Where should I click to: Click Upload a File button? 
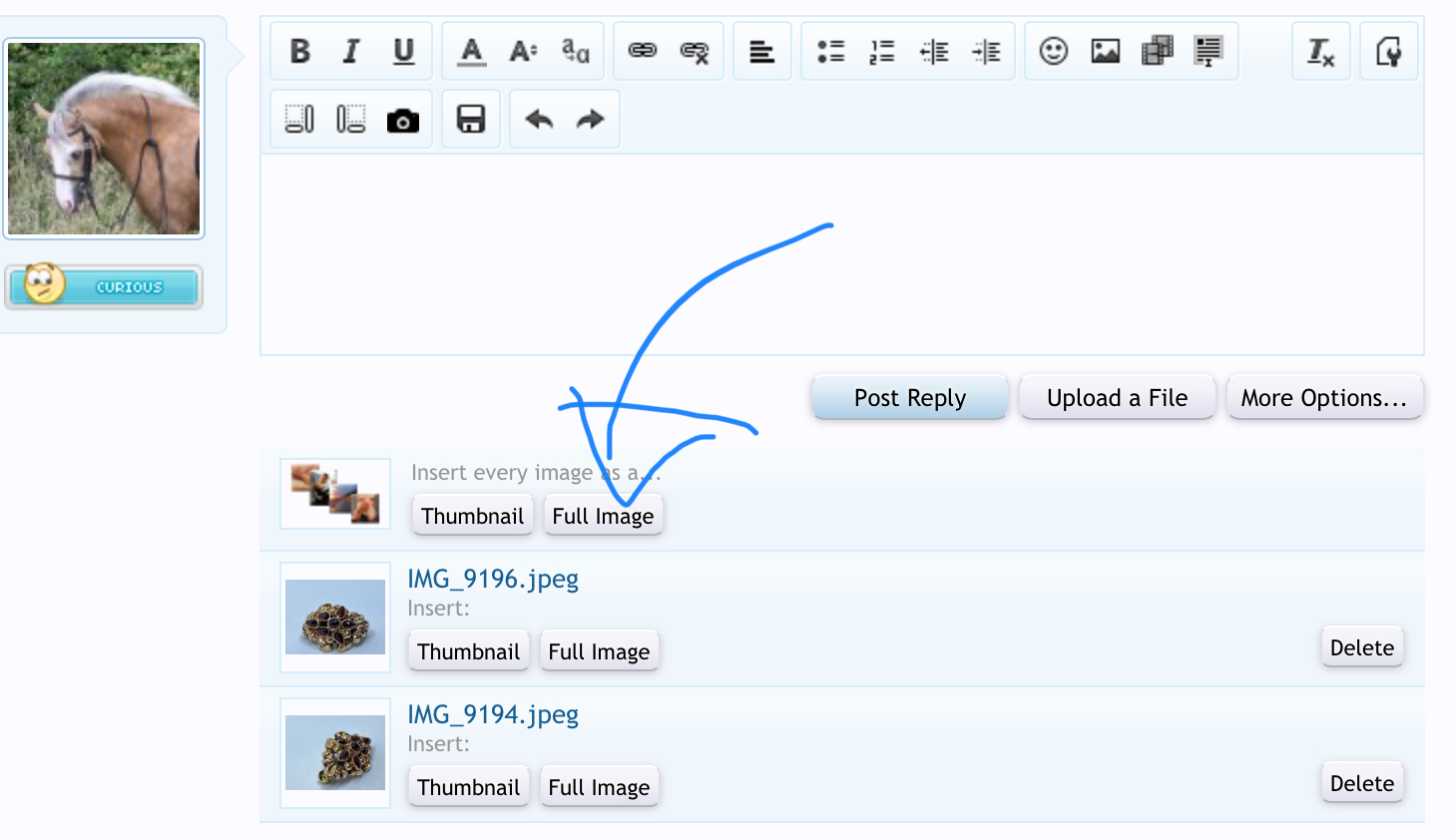coord(1117,398)
